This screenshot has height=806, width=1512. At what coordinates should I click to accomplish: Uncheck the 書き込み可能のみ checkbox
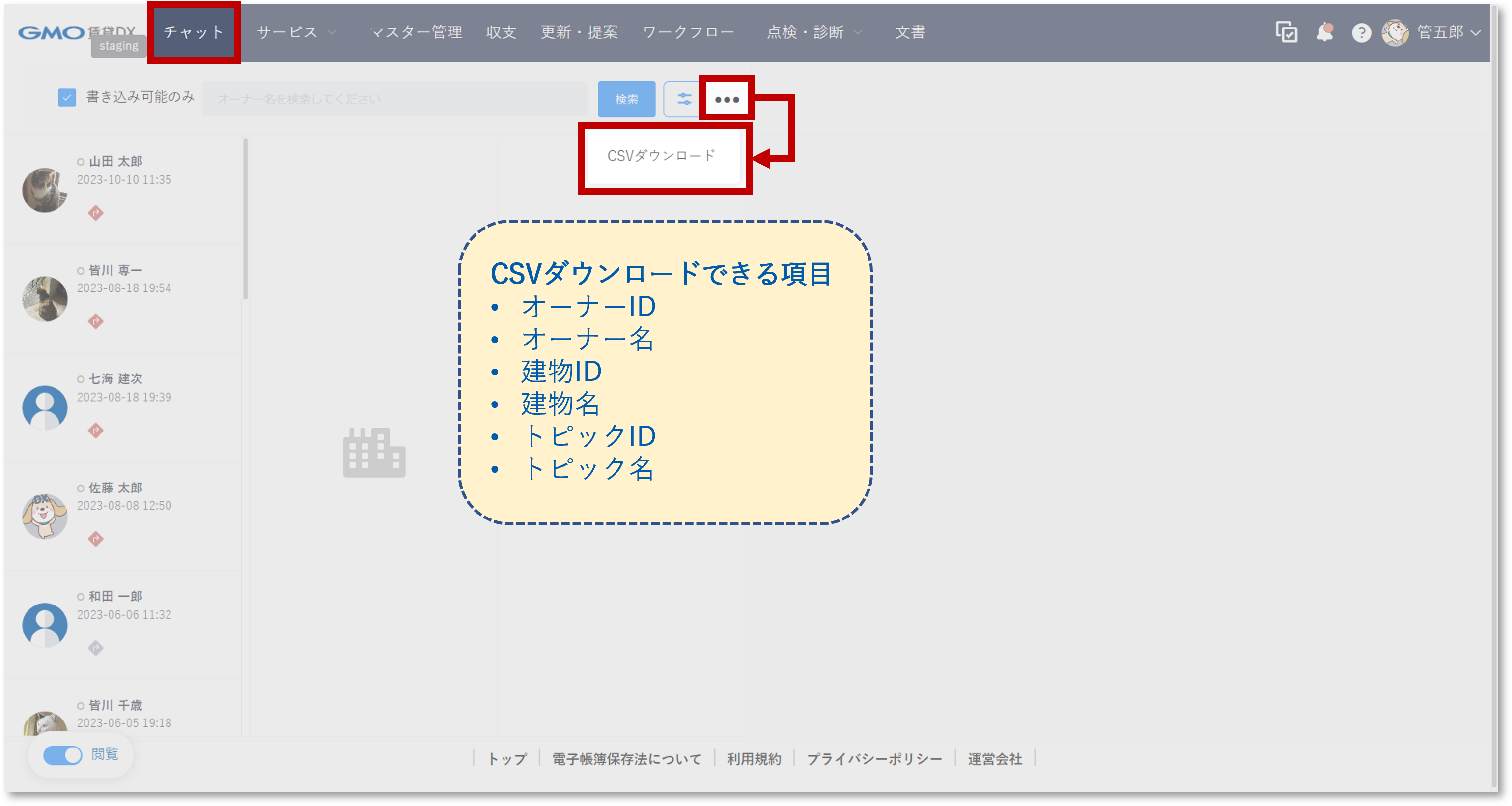(66, 97)
